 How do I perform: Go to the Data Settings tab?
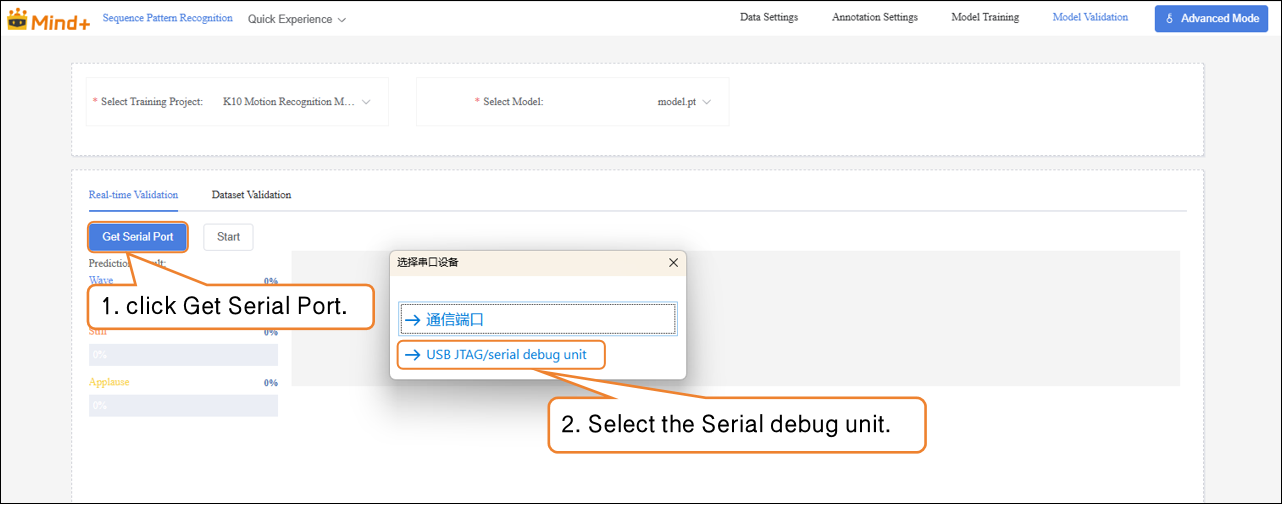tap(768, 17)
